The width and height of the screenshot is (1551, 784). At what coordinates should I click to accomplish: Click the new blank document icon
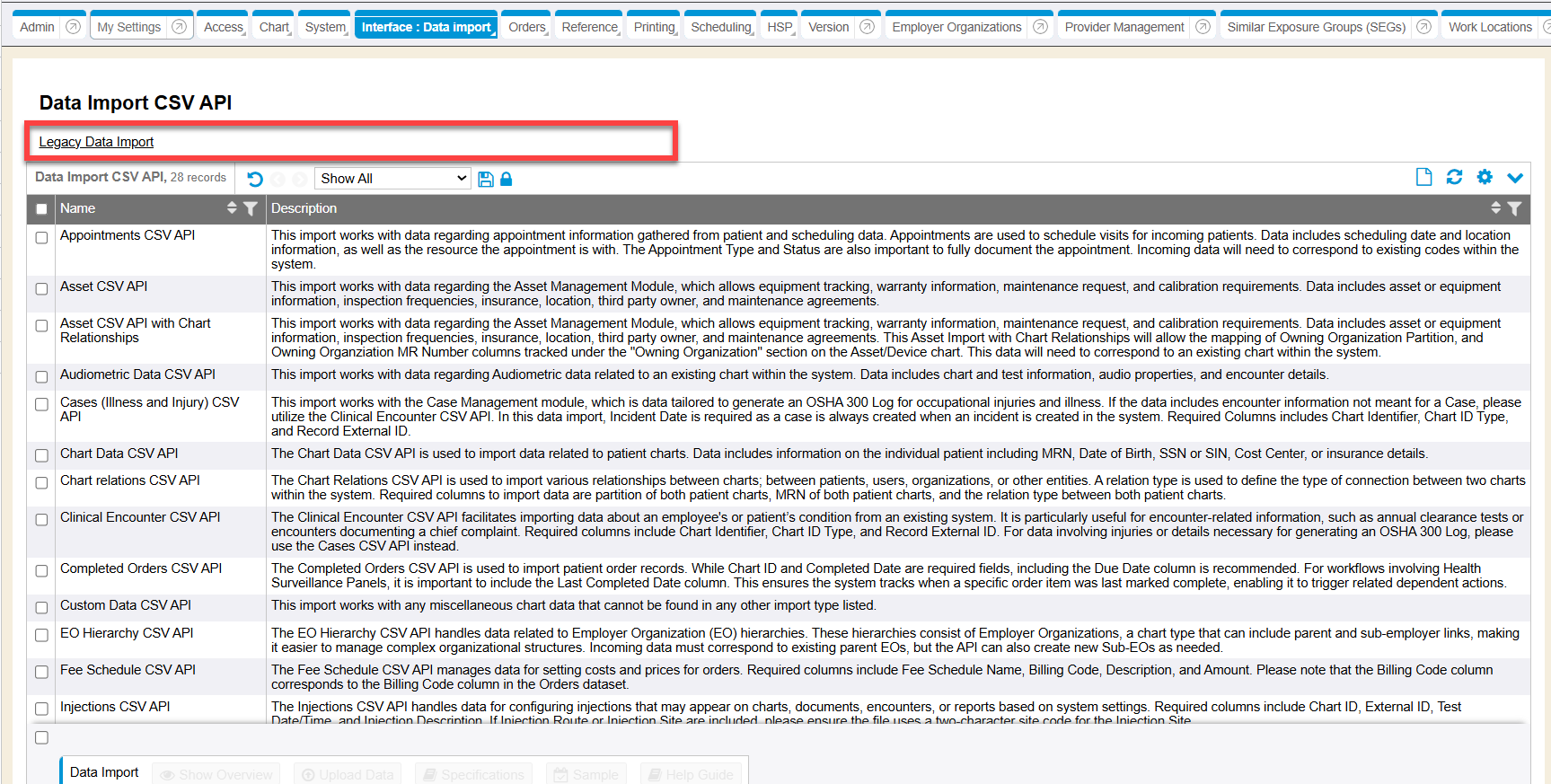1423,177
